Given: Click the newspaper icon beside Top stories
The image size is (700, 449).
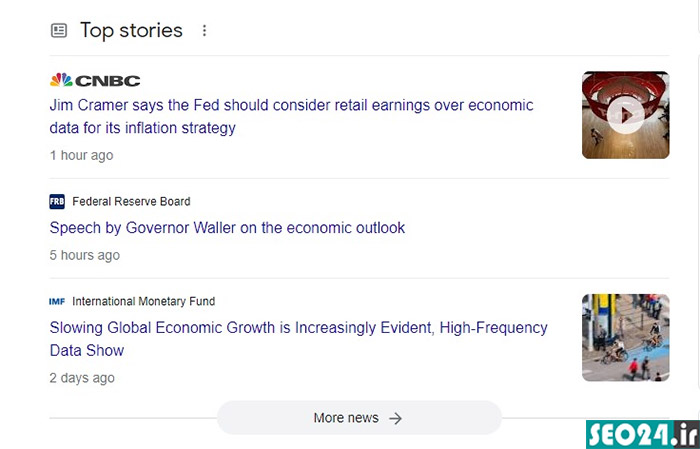Looking at the screenshot, I should coord(59,30).
